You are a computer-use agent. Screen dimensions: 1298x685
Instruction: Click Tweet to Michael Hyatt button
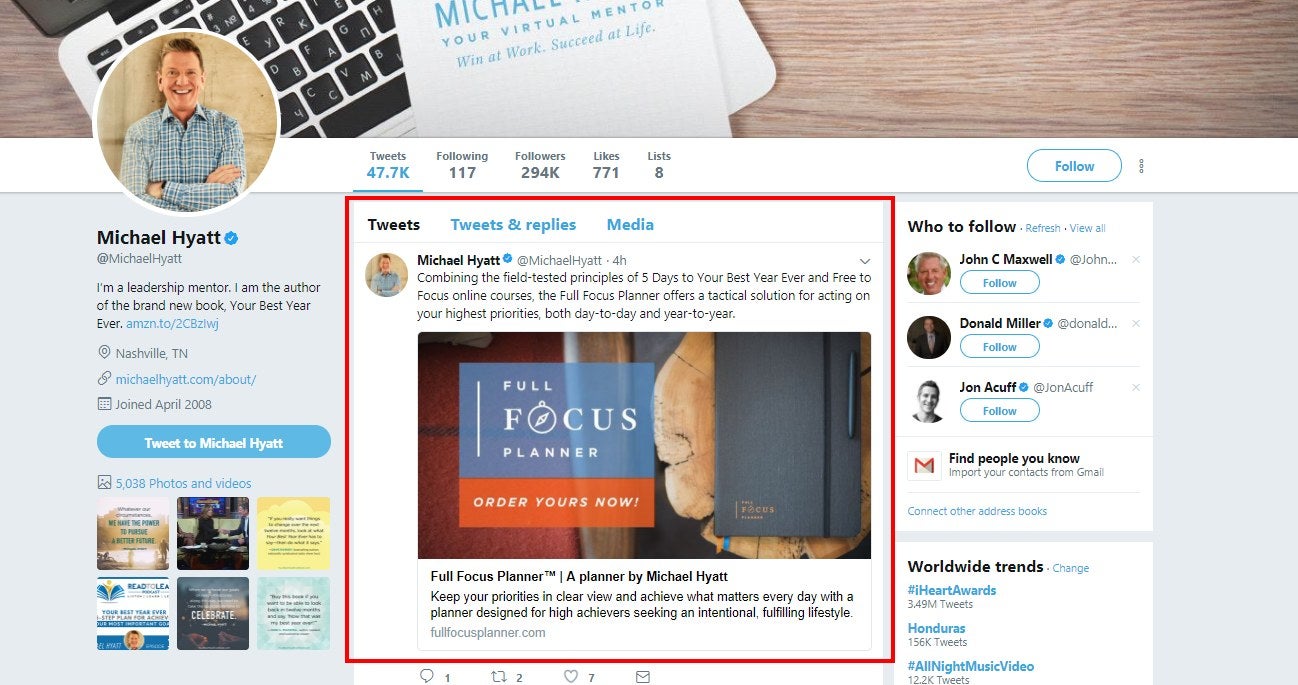[214, 443]
